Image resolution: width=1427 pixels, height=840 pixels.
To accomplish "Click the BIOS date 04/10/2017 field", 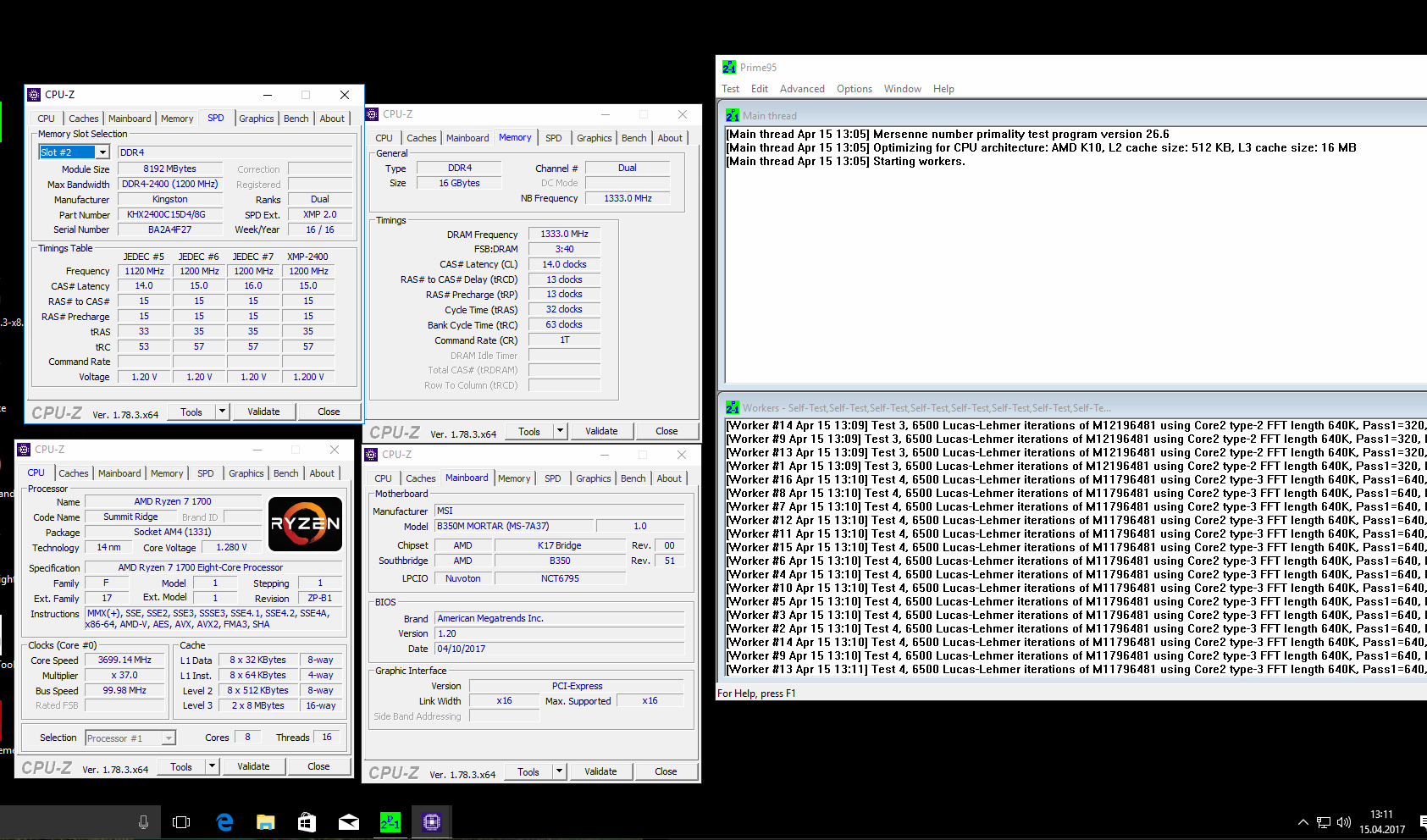I will click(559, 649).
